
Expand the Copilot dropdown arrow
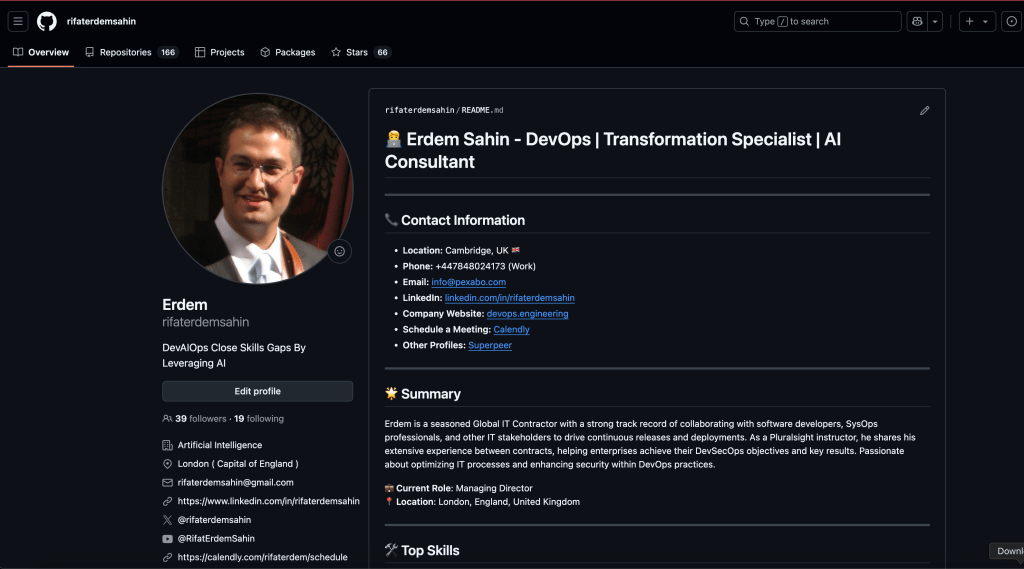pyautogui.click(x=935, y=22)
